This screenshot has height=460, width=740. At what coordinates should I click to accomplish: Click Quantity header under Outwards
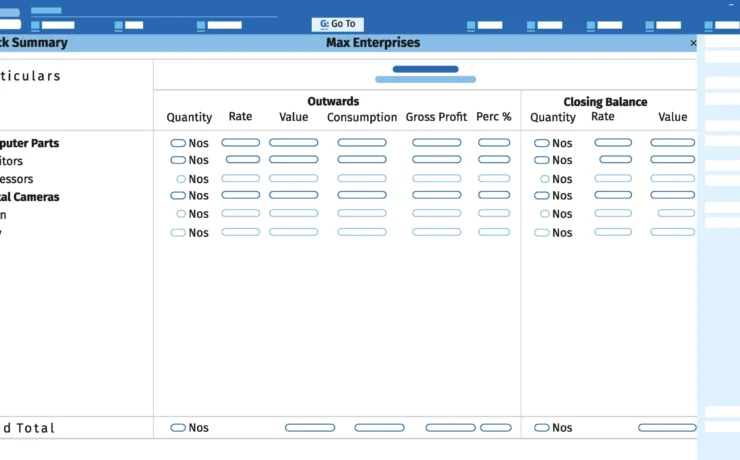click(x=189, y=117)
